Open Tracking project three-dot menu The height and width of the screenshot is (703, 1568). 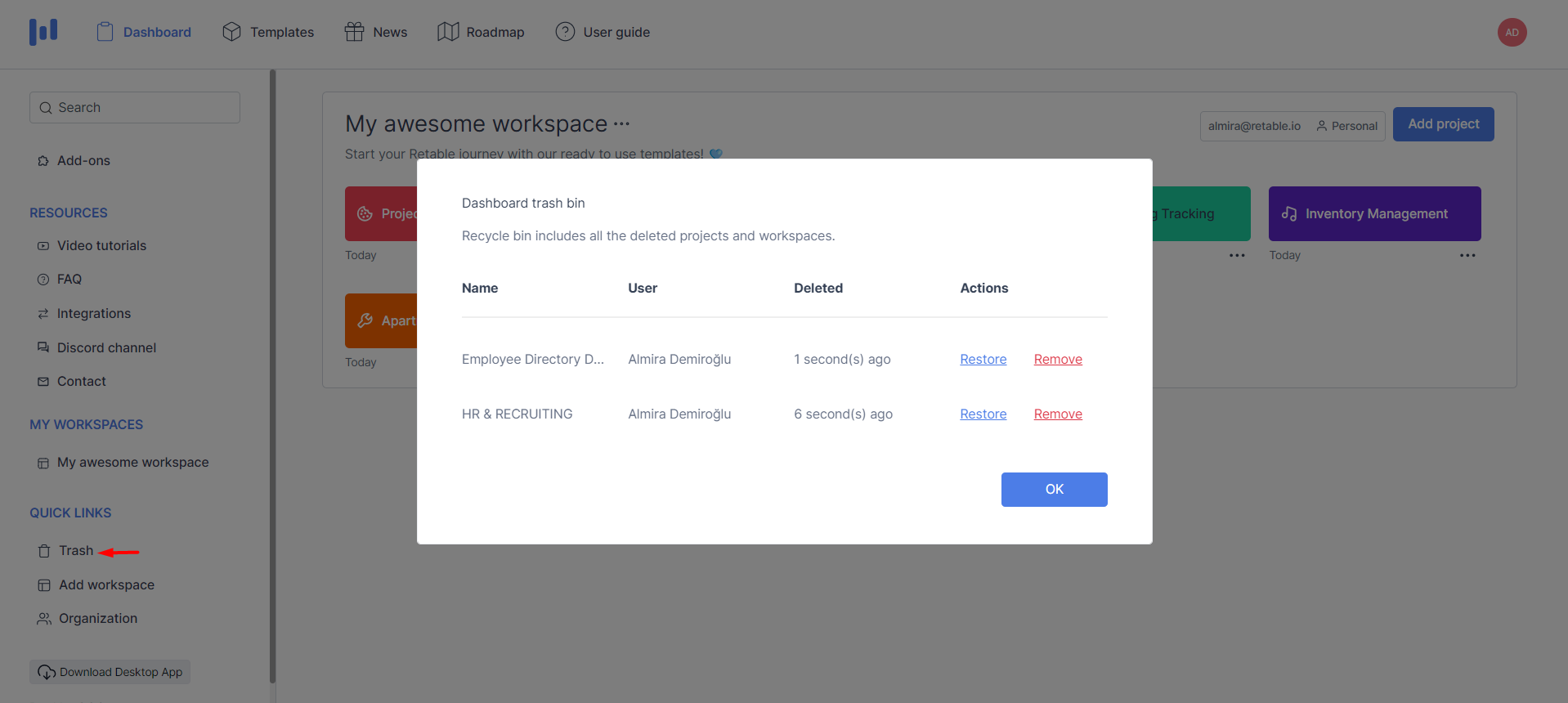[1237, 256]
